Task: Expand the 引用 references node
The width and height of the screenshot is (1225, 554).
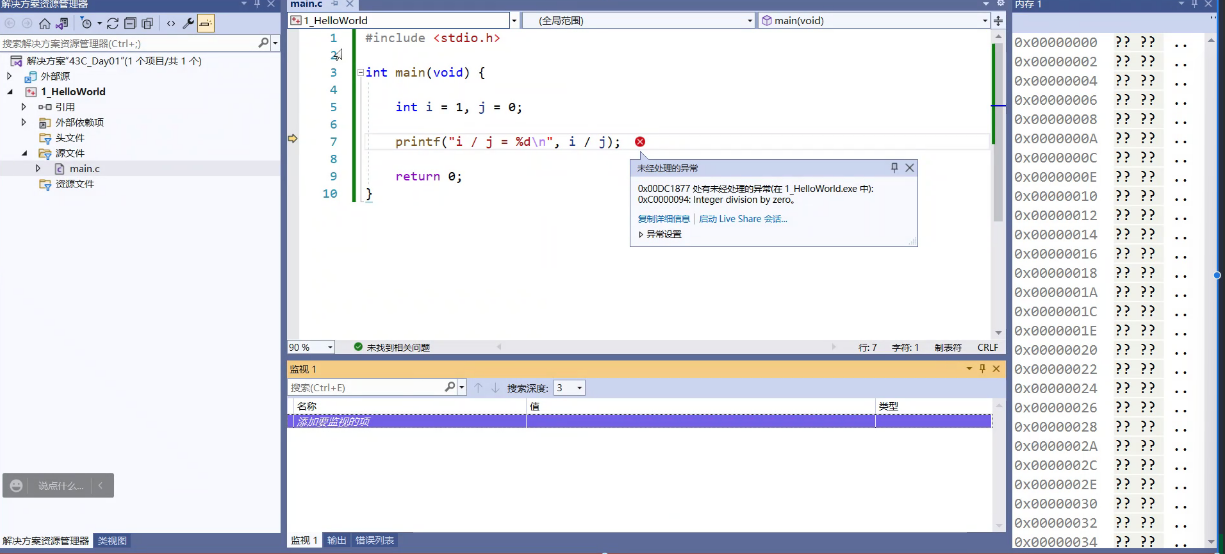Action: pyautogui.click(x=24, y=107)
